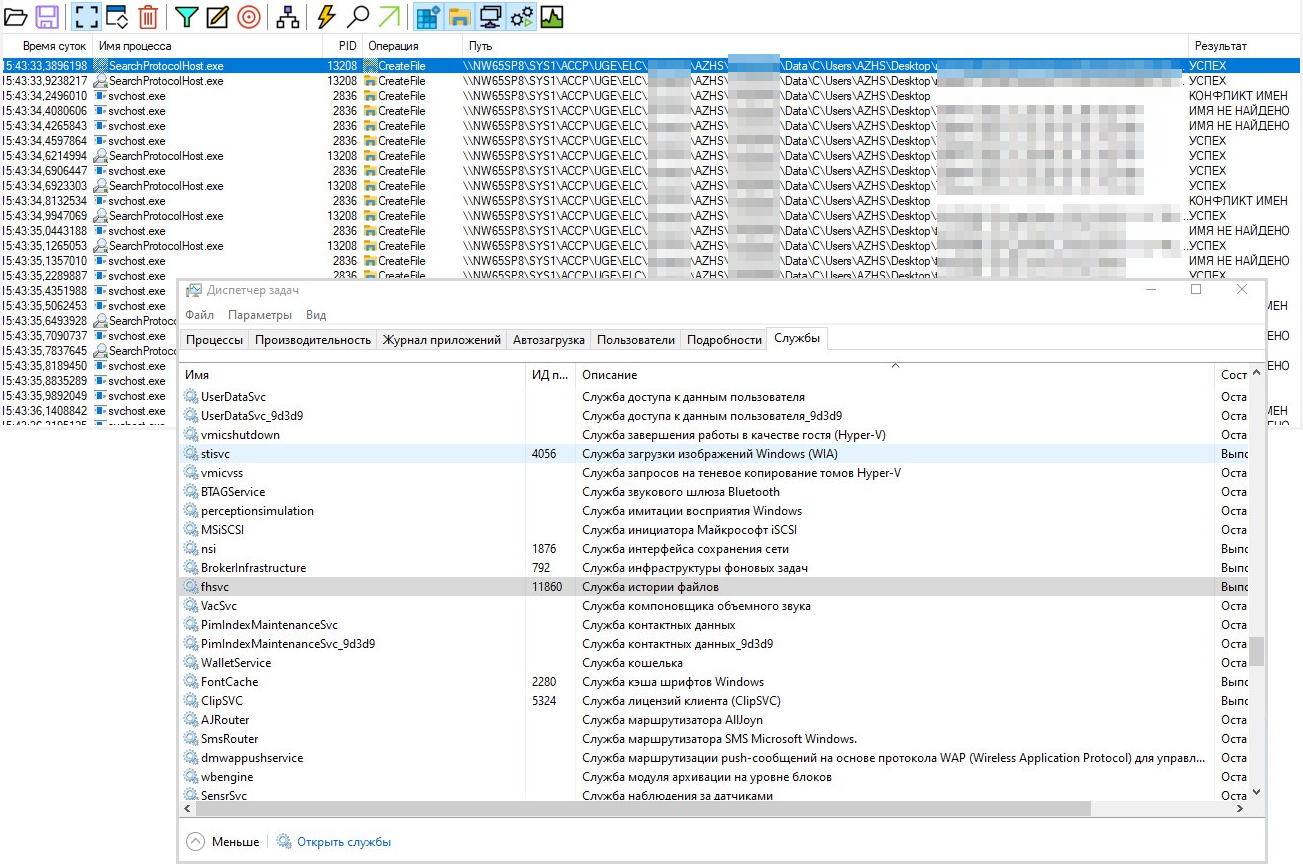Collapse Task Manager with Меньше button

[223, 842]
